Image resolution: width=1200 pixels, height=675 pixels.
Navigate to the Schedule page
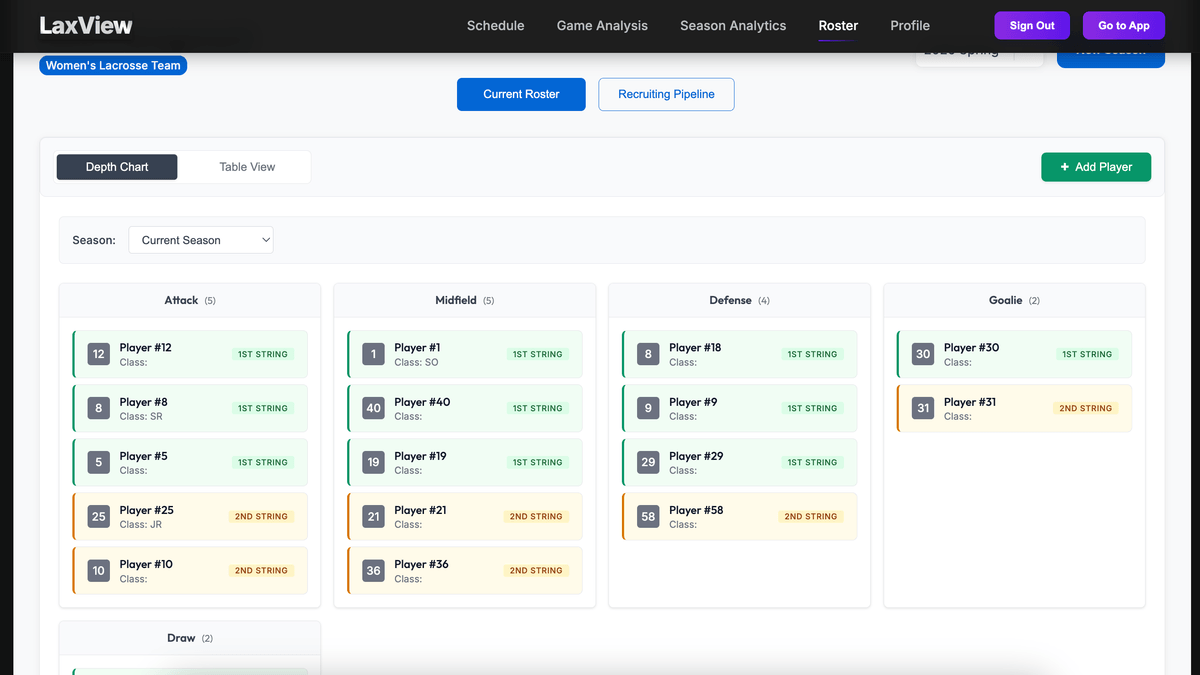click(495, 26)
